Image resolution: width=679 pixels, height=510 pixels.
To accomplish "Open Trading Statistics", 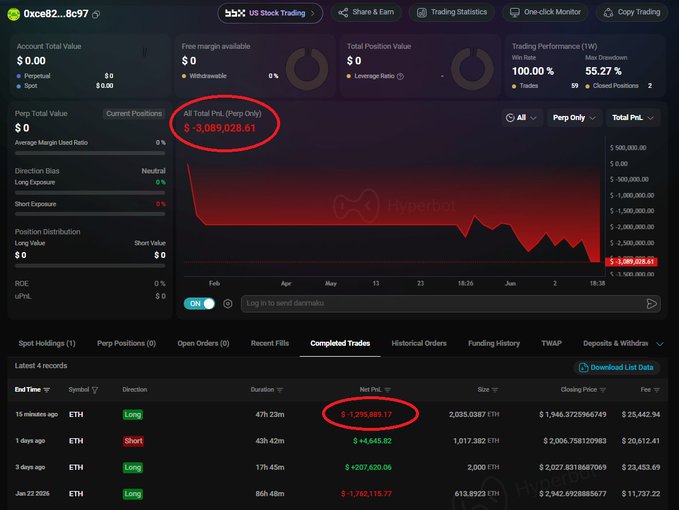I will pos(452,12).
